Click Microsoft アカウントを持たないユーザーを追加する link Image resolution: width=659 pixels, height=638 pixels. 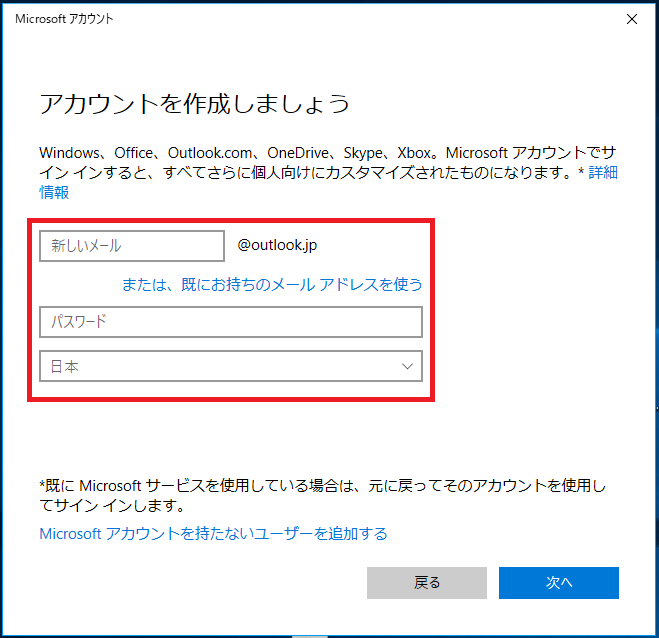coord(214,534)
